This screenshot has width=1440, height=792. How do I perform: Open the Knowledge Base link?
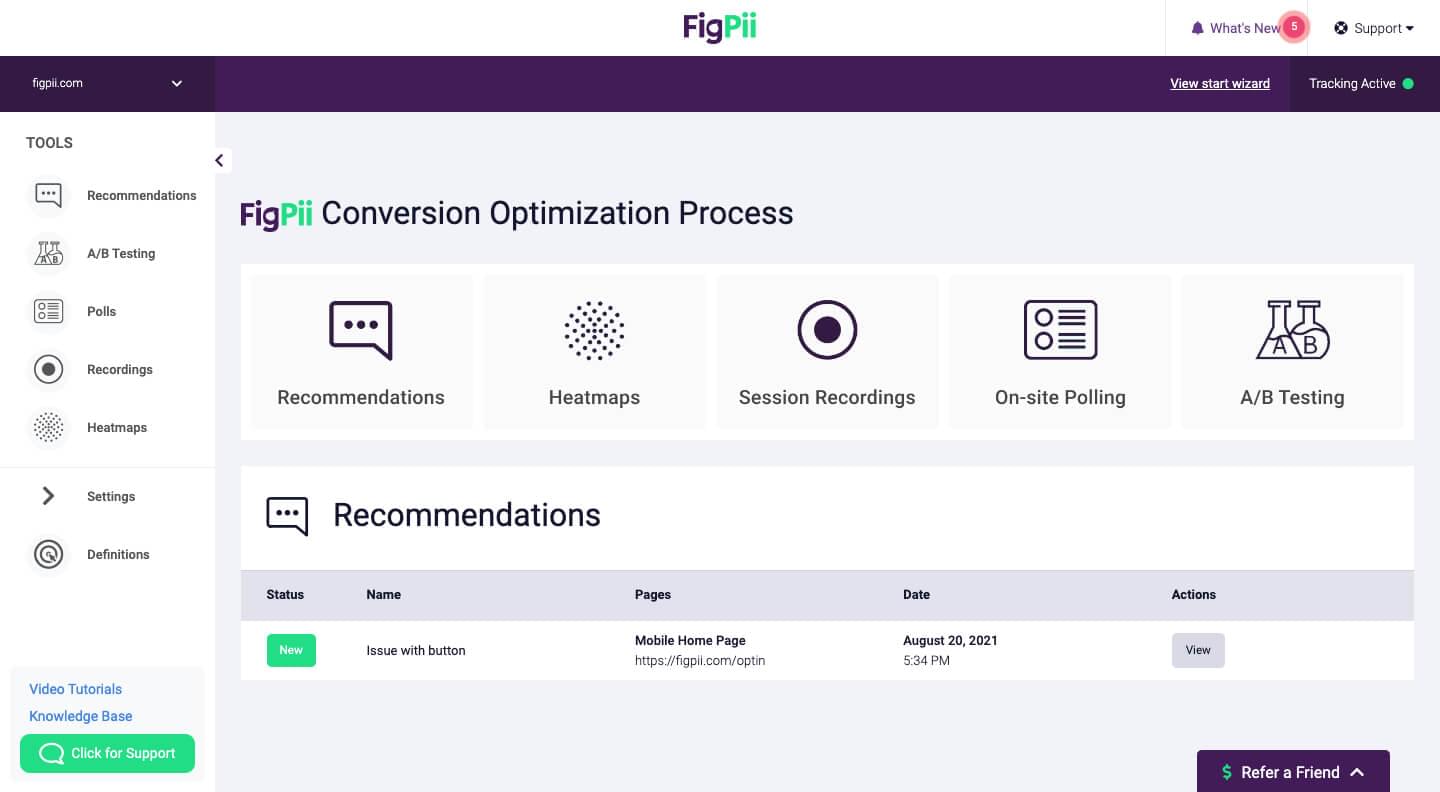click(81, 717)
